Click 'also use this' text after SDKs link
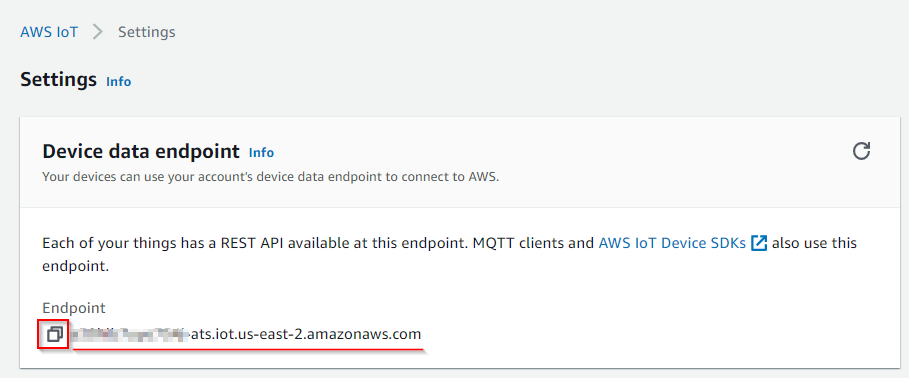 (x=815, y=243)
